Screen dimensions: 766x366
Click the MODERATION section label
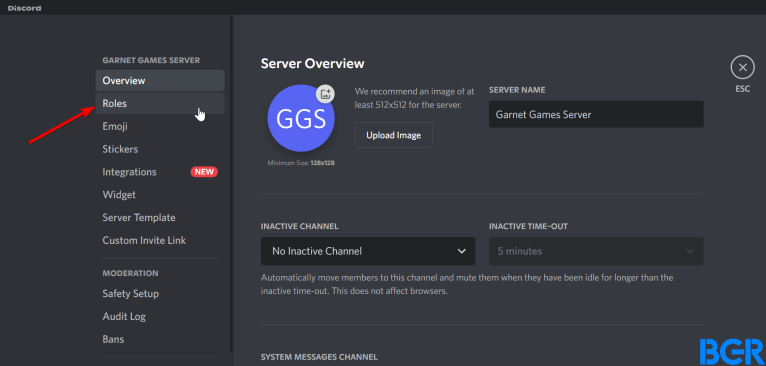(130, 273)
